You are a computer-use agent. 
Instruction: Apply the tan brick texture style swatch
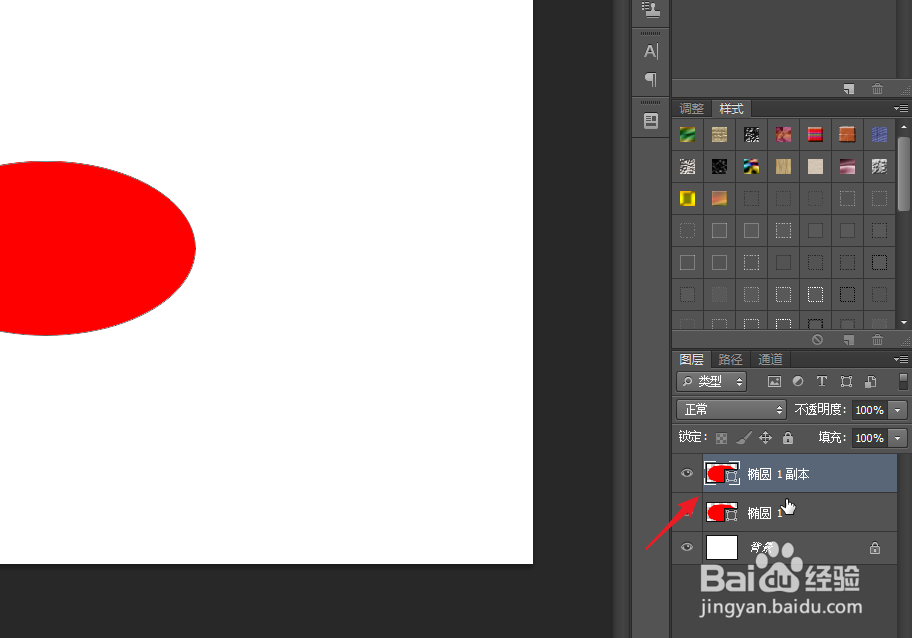coord(719,135)
